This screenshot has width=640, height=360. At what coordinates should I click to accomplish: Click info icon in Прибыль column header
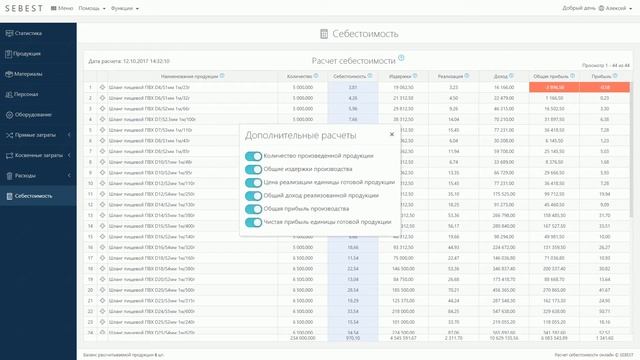(615, 76)
